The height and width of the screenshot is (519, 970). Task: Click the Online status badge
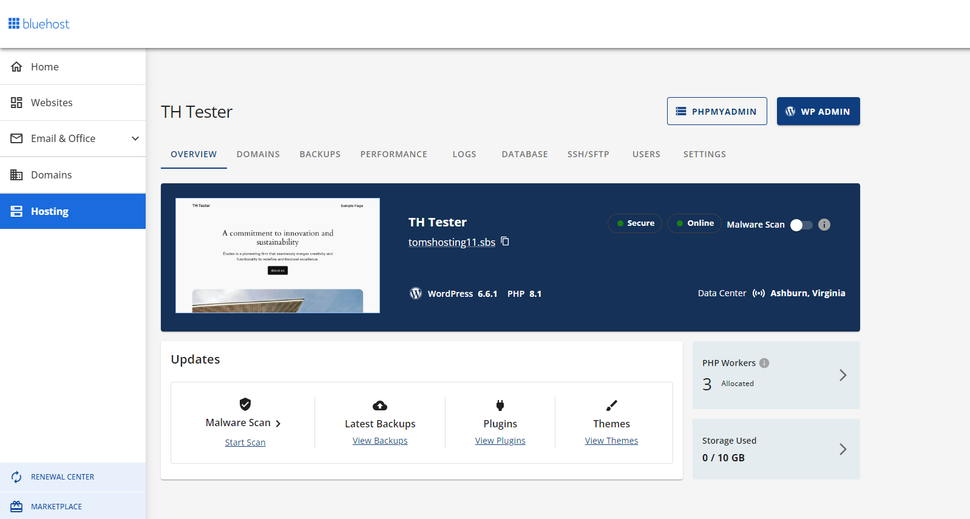(x=694, y=223)
